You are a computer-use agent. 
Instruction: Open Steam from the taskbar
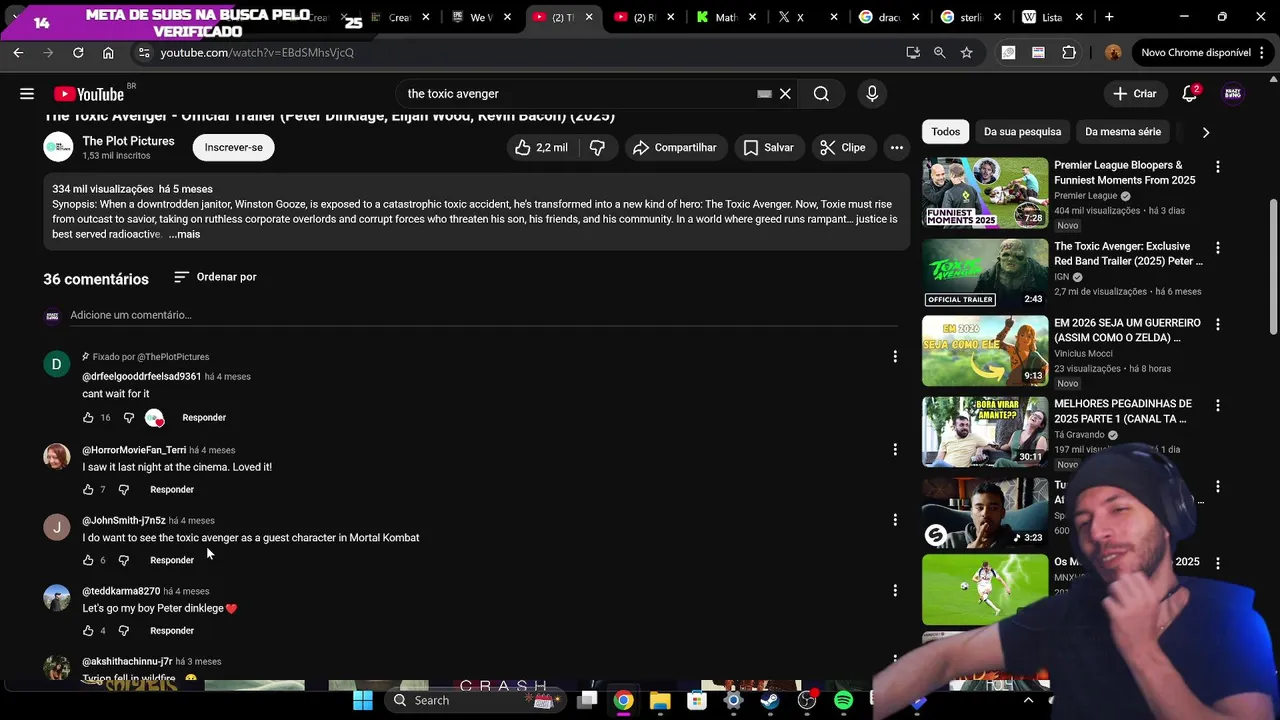pyautogui.click(x=770, y=700)
